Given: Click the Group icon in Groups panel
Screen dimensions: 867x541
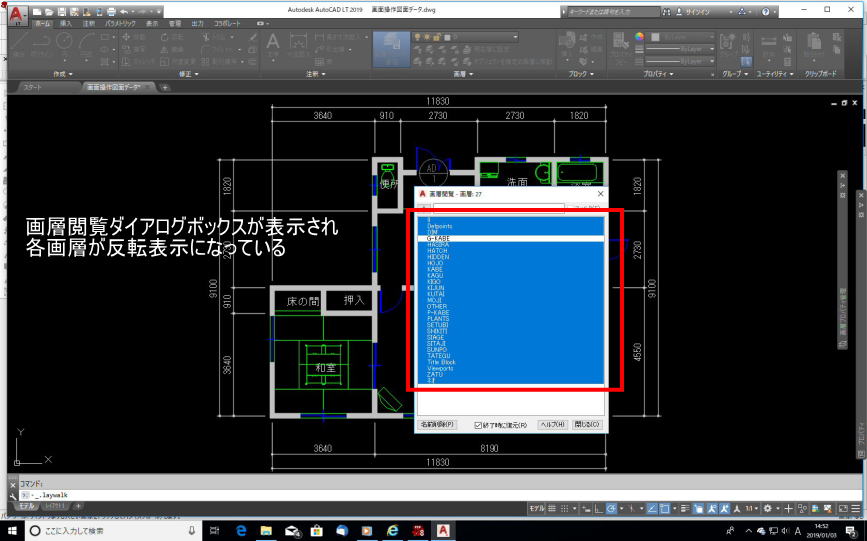Looking at the screenshot, I should coord(727,41).
